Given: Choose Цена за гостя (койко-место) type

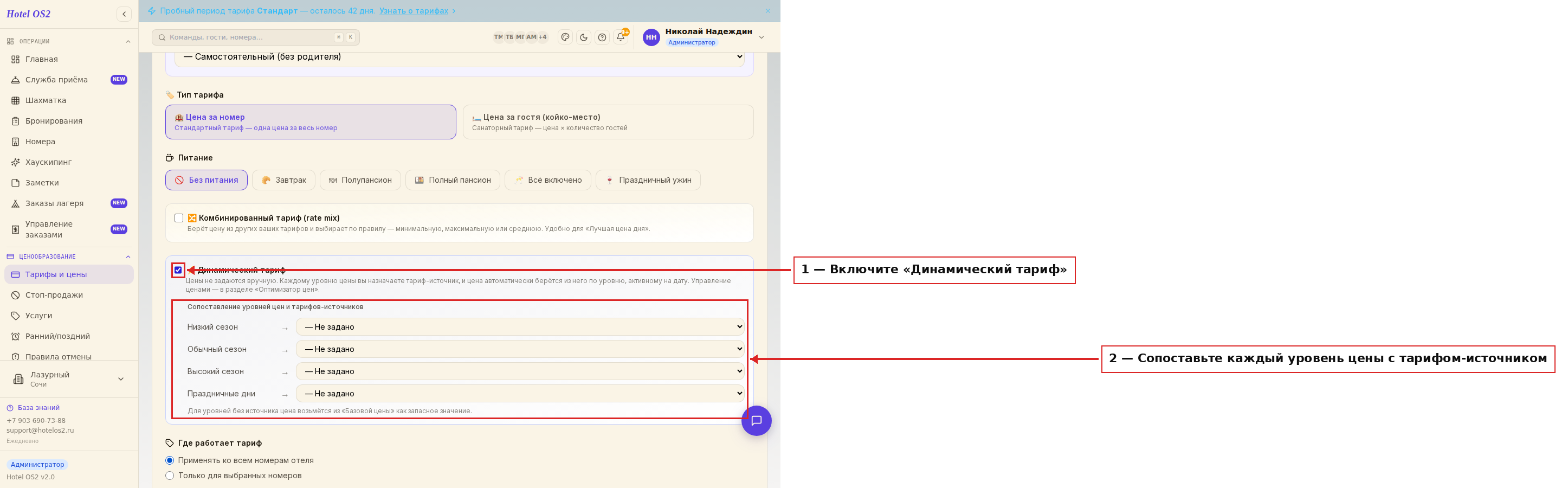Looking at the screenshot, I should point(608,122).
